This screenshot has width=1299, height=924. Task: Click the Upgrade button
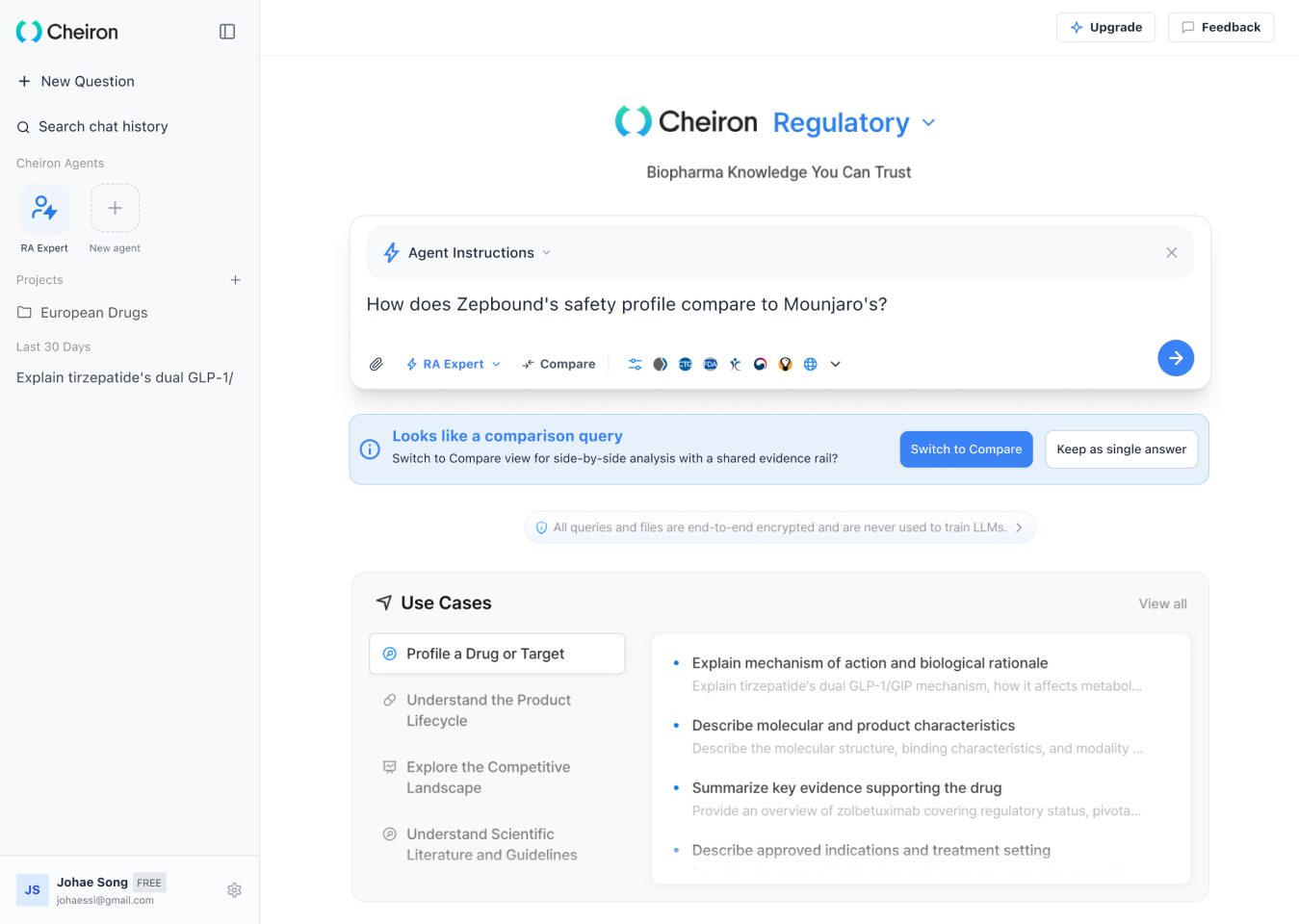[1105, 27]
